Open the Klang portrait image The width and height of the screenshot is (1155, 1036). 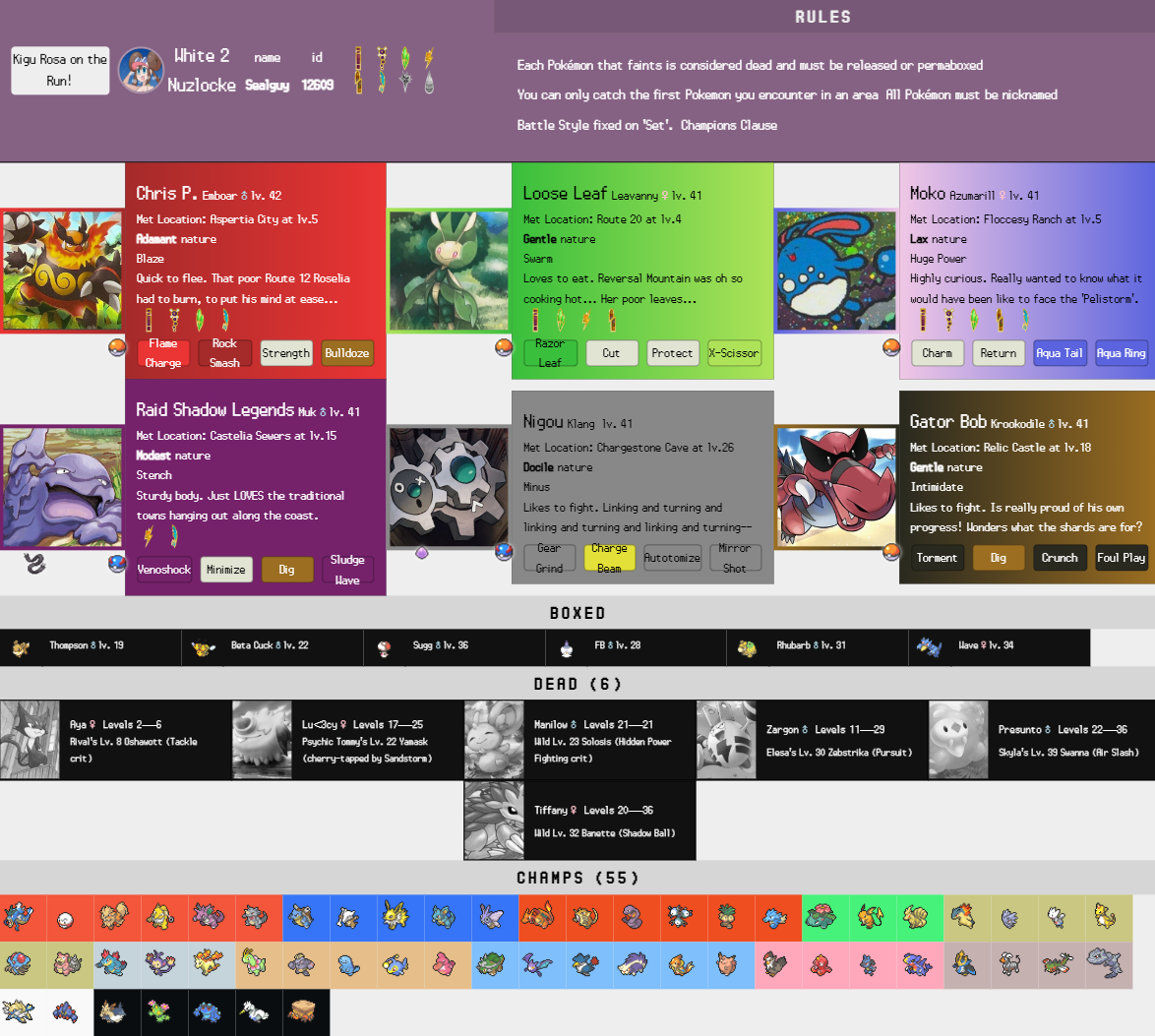449,487
